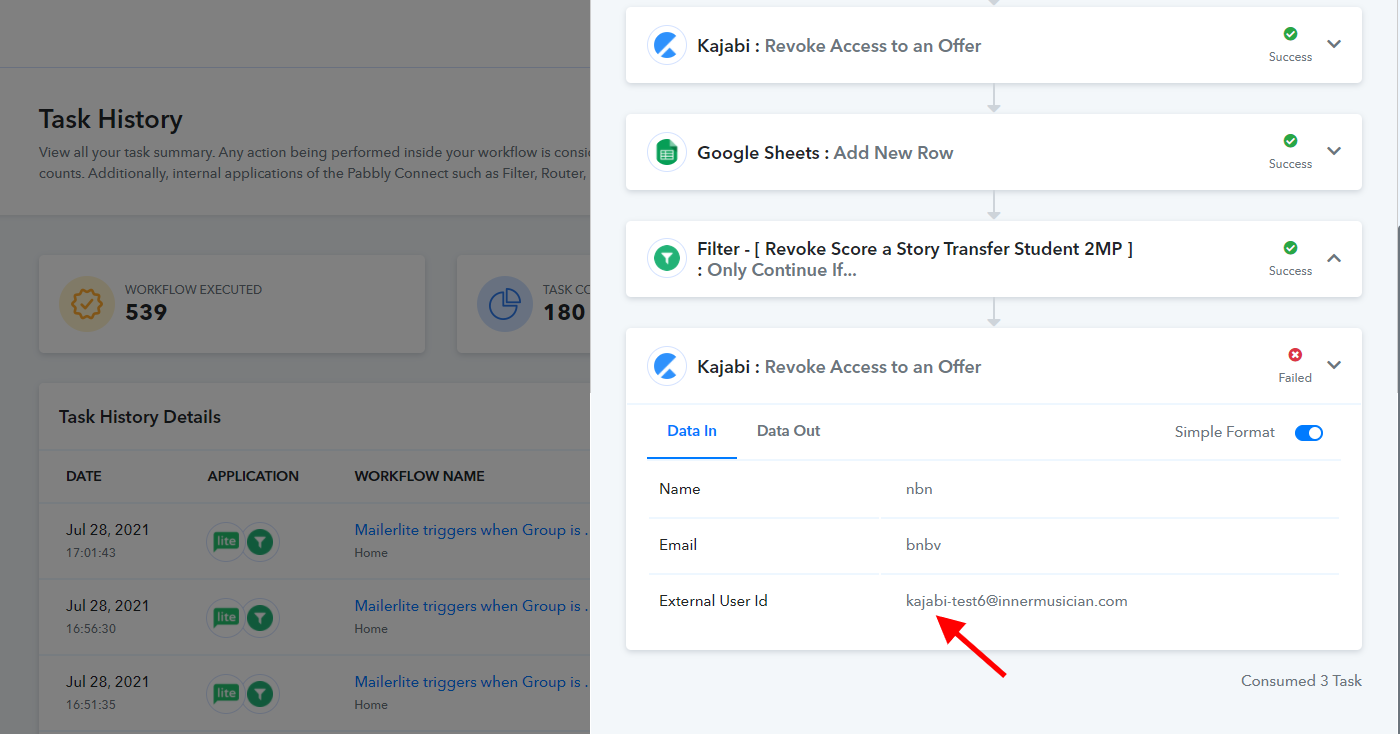Collapse the Filter Only Continue If step

1333,258
